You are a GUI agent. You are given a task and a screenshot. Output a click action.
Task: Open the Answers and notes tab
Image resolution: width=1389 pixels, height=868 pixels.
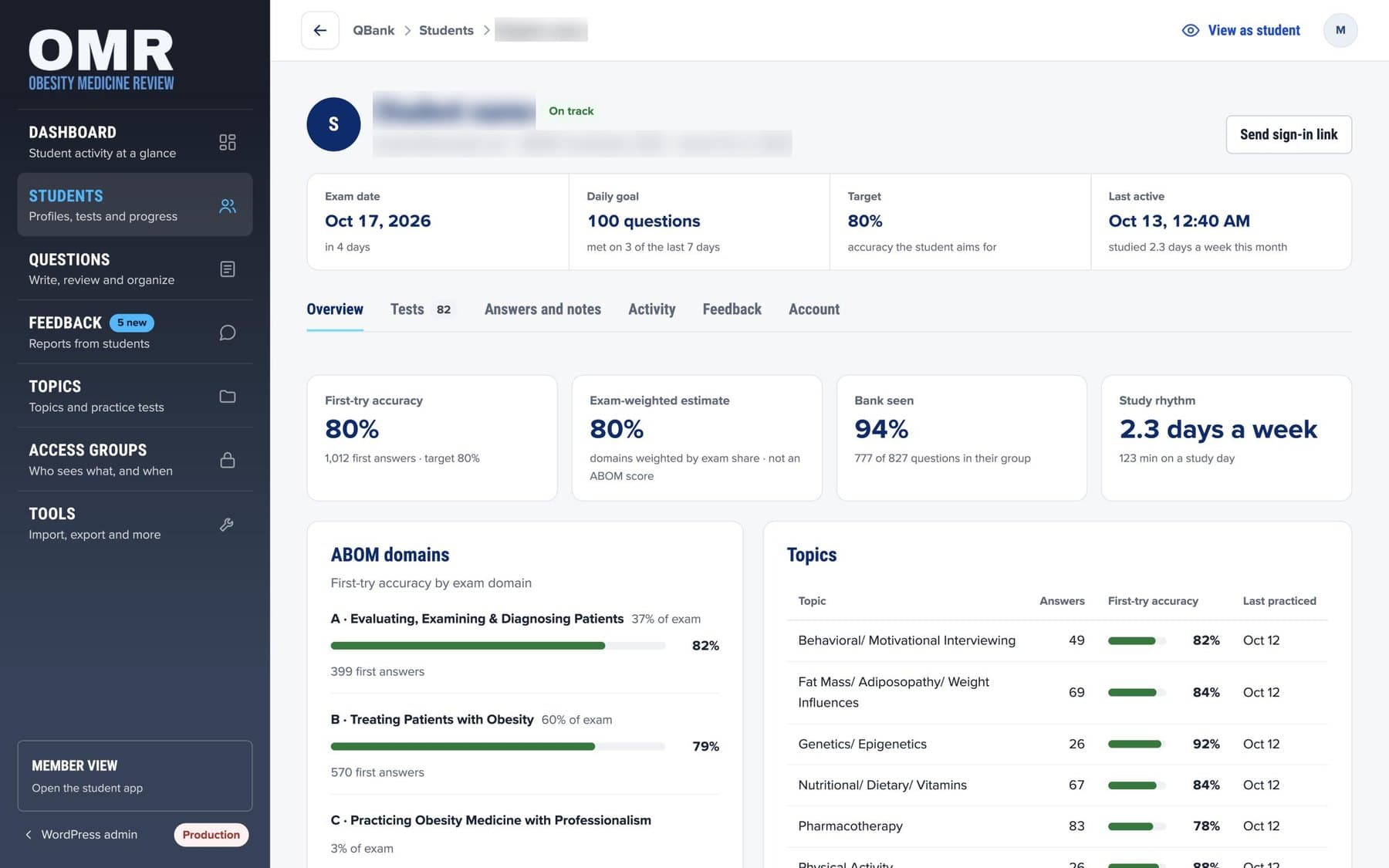click(542, 309)
